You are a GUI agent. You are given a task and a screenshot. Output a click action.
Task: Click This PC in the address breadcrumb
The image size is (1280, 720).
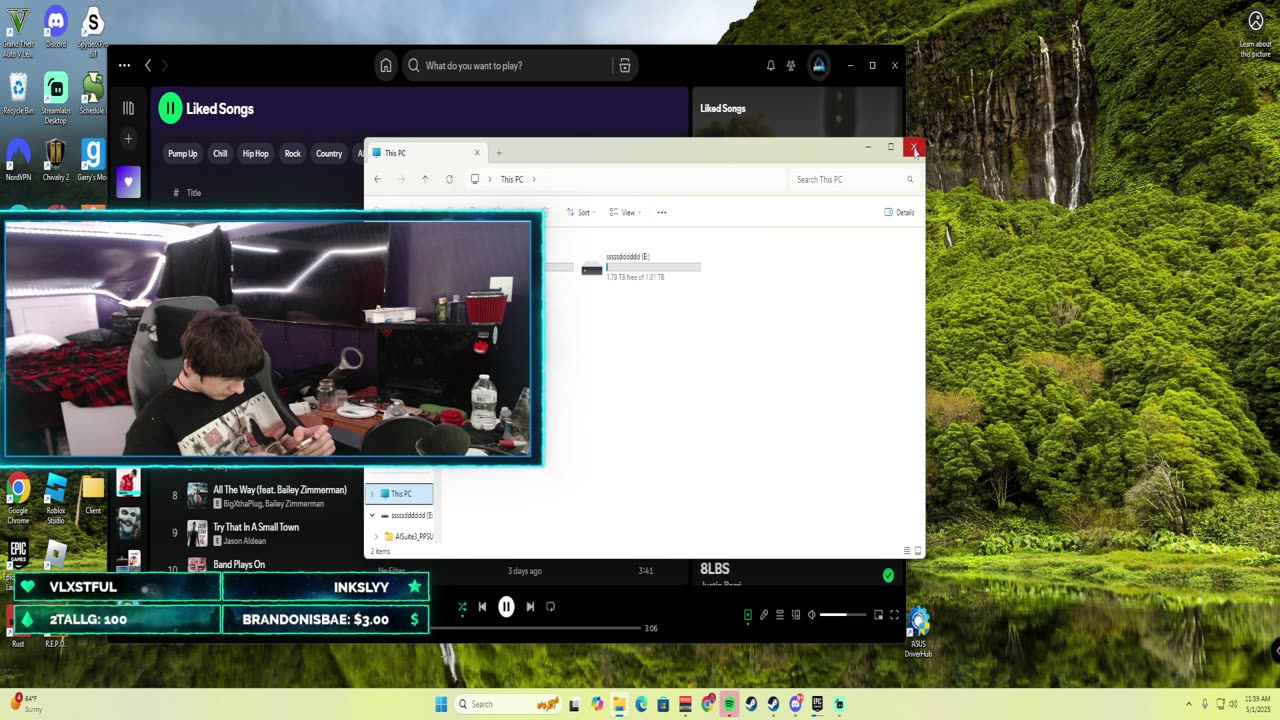coord(512,180)
